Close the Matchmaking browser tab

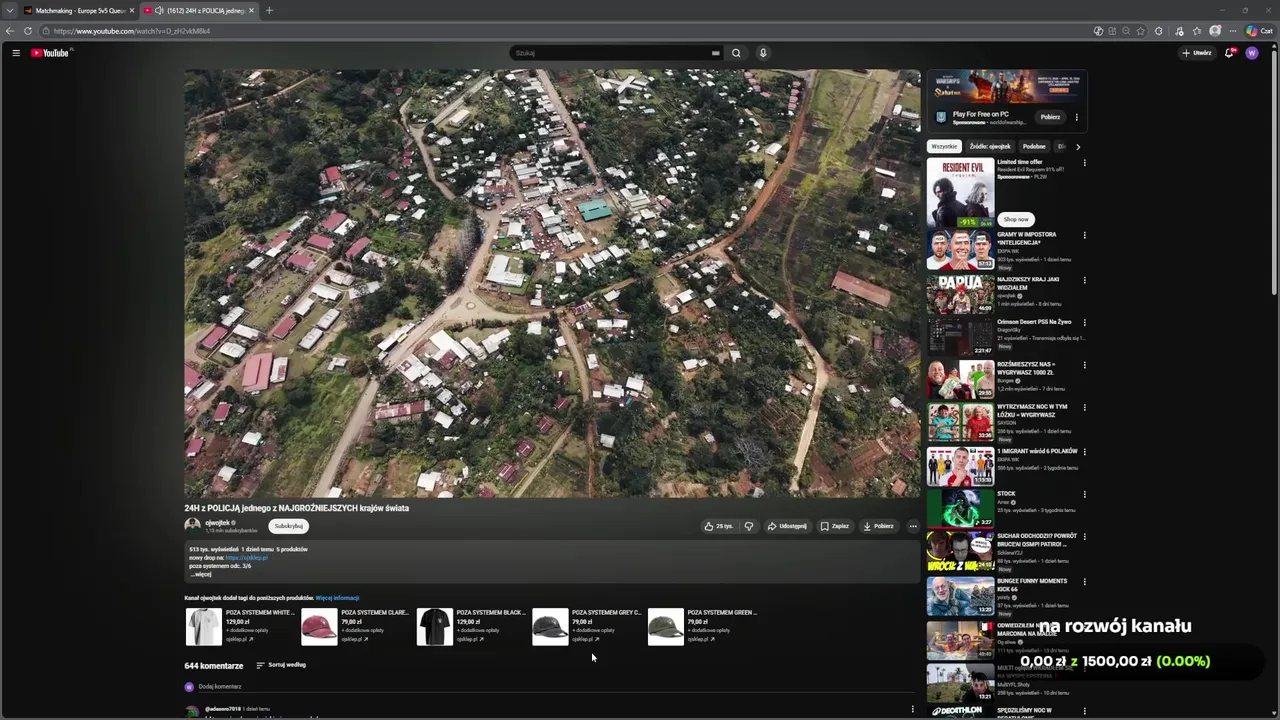[x=131, y=10]
